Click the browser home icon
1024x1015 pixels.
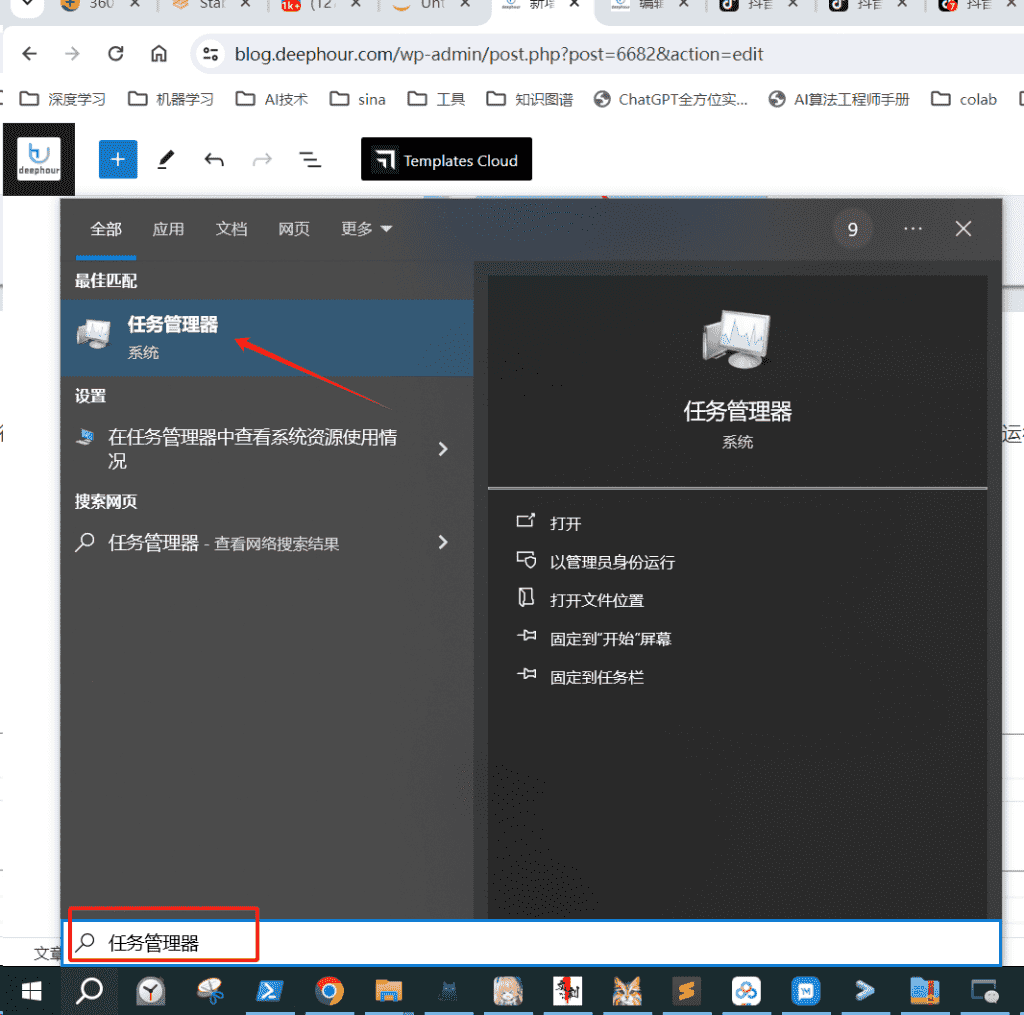pyautogui.click(x=159, y=54)
